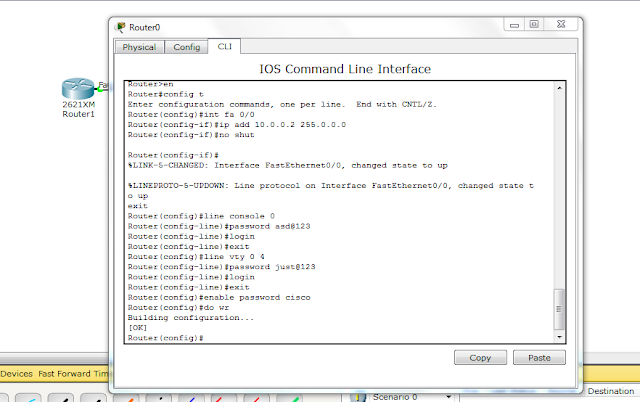Click the CLI scrollbar down arrow
The width and height of the screenshot is (640, 402).
[x=559, y=337]
